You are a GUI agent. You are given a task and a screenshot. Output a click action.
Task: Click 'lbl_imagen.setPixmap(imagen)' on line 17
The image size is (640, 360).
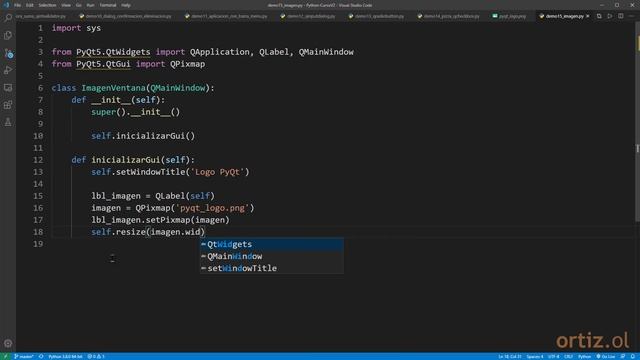160,220
